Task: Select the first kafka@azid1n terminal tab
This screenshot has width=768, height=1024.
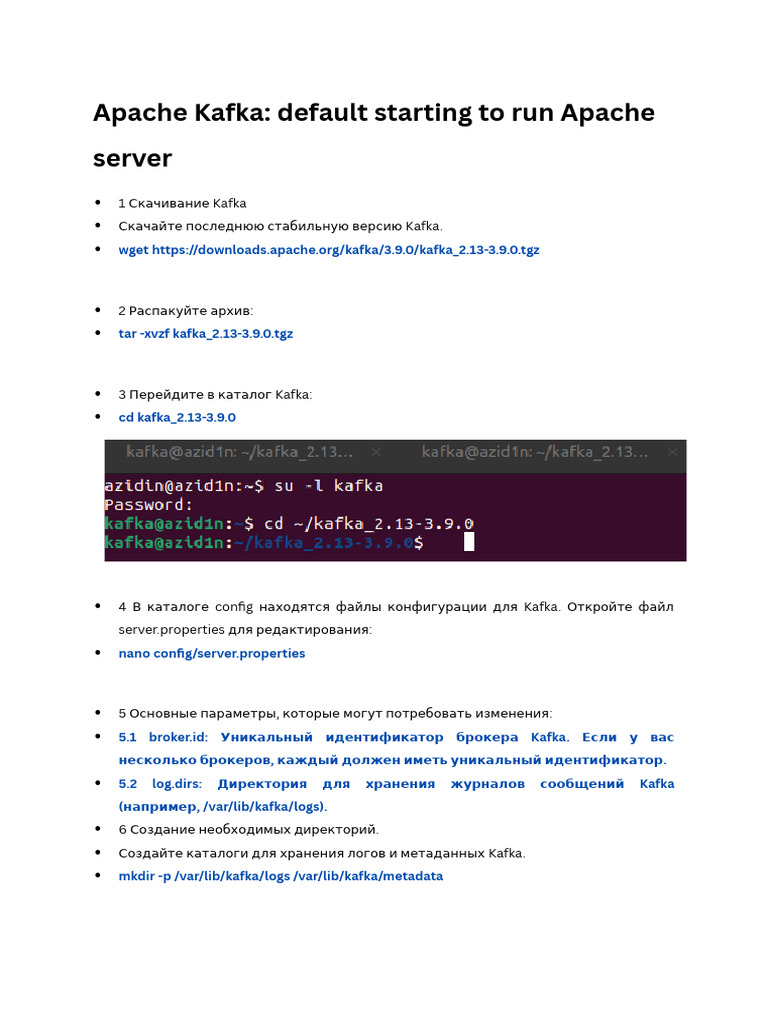Action: [240, 451]
